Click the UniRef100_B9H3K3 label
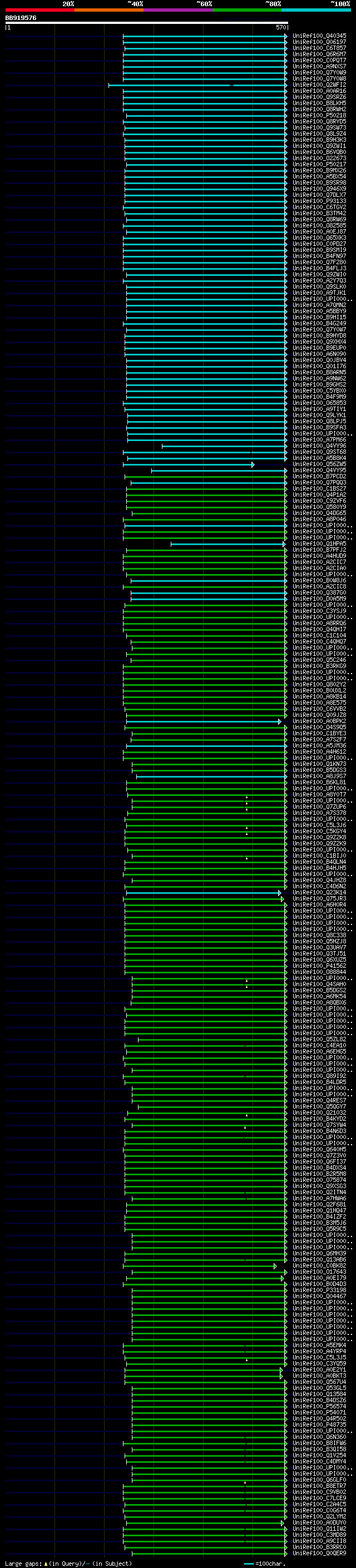356x1568 pixels. (x=319, y=140)
